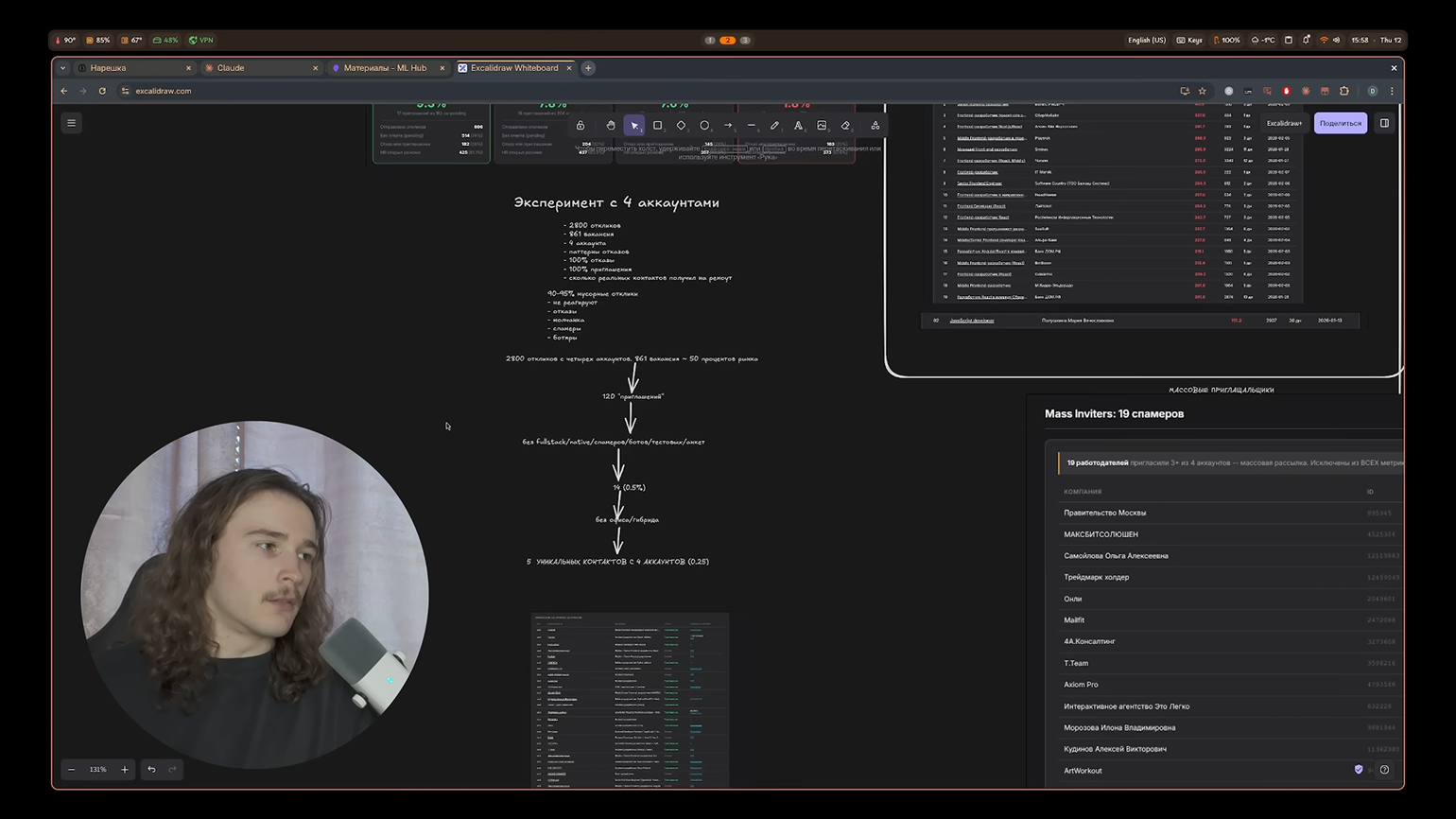
Task: Click the zoom in plus button
Action: pyautogui.click(x=125, y=770)
